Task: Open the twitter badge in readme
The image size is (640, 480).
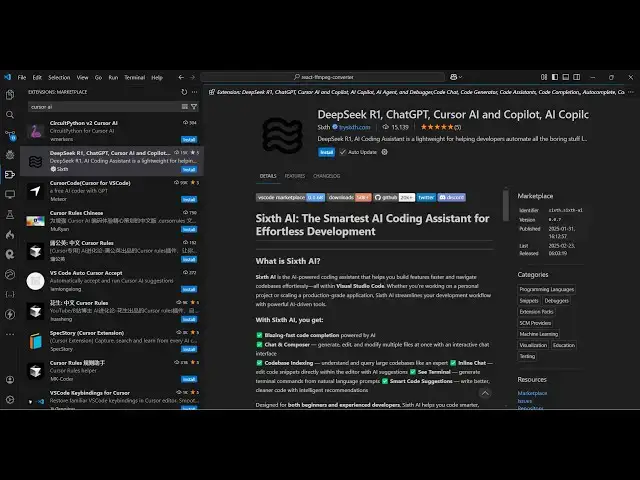Action: 427,198
